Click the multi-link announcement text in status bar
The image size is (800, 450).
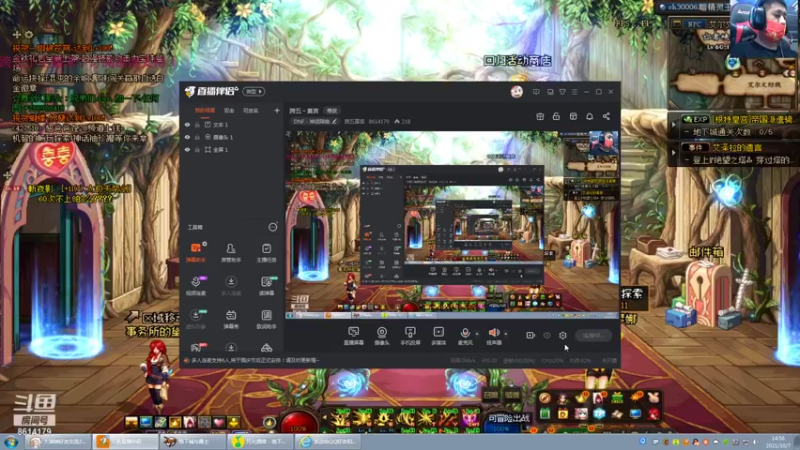[256, 360]
